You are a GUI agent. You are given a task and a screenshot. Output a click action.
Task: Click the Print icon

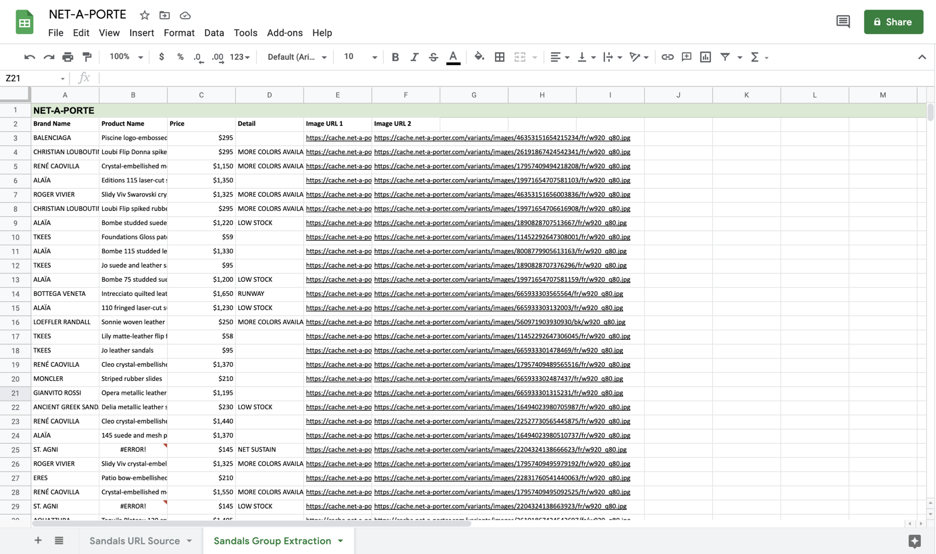[68, 57]
